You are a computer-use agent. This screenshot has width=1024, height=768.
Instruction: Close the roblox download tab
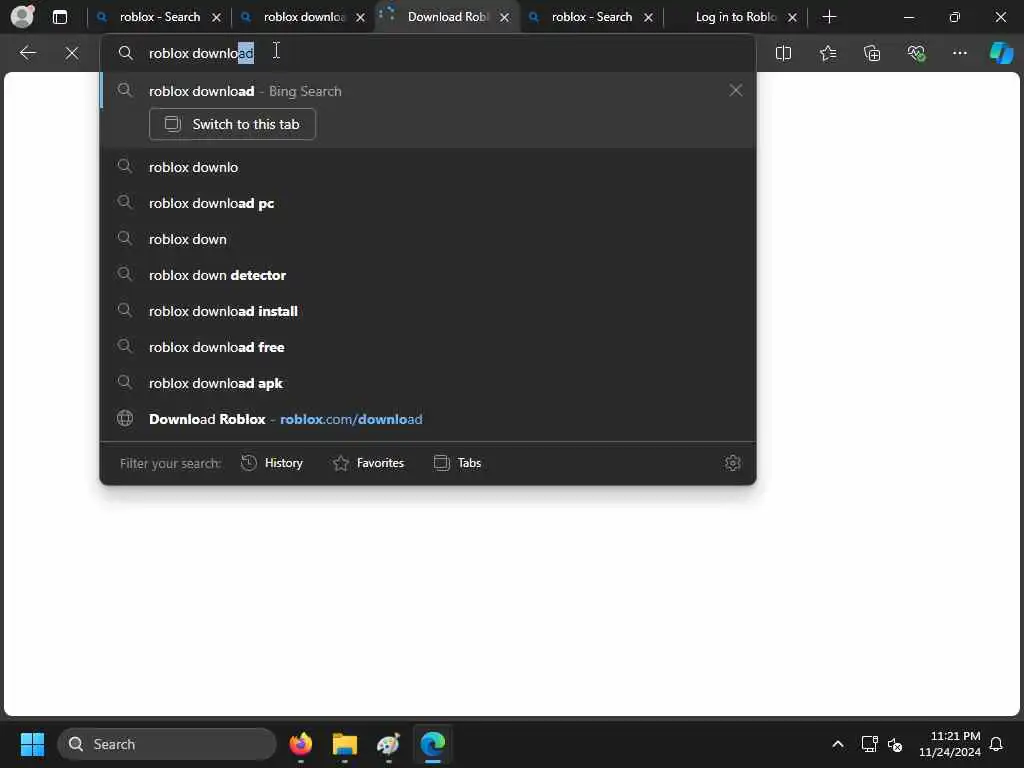click(x=360, y=18)
